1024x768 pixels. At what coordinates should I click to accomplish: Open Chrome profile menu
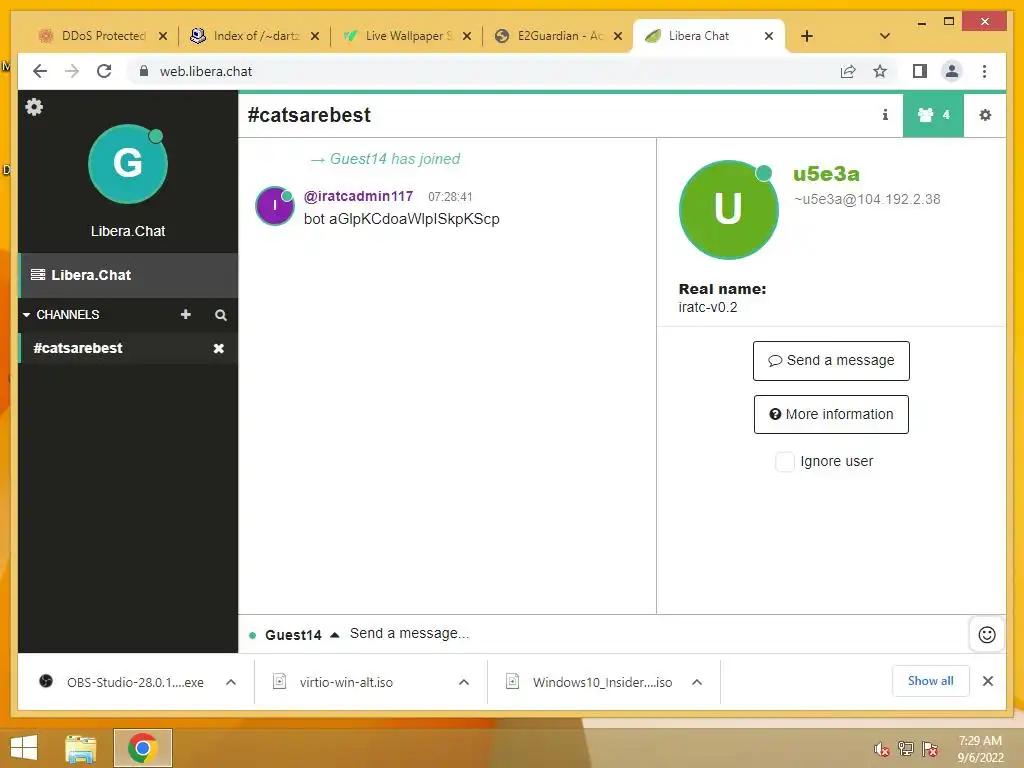(x=952, y=71)
